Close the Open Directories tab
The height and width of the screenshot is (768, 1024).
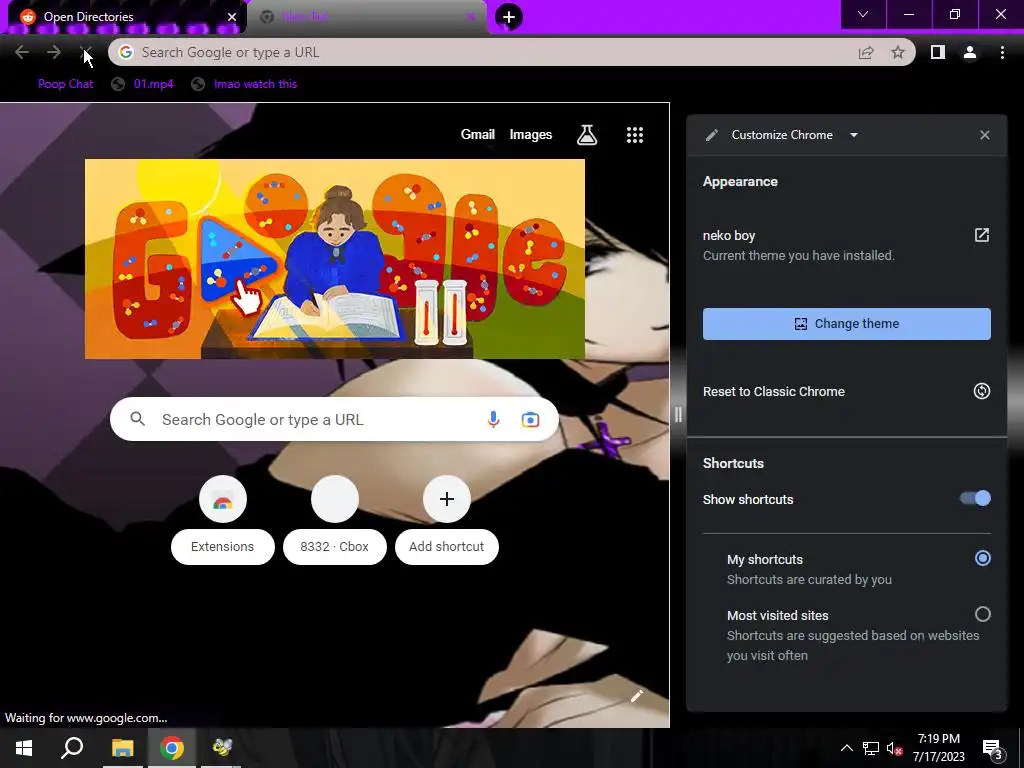(232, 17)
